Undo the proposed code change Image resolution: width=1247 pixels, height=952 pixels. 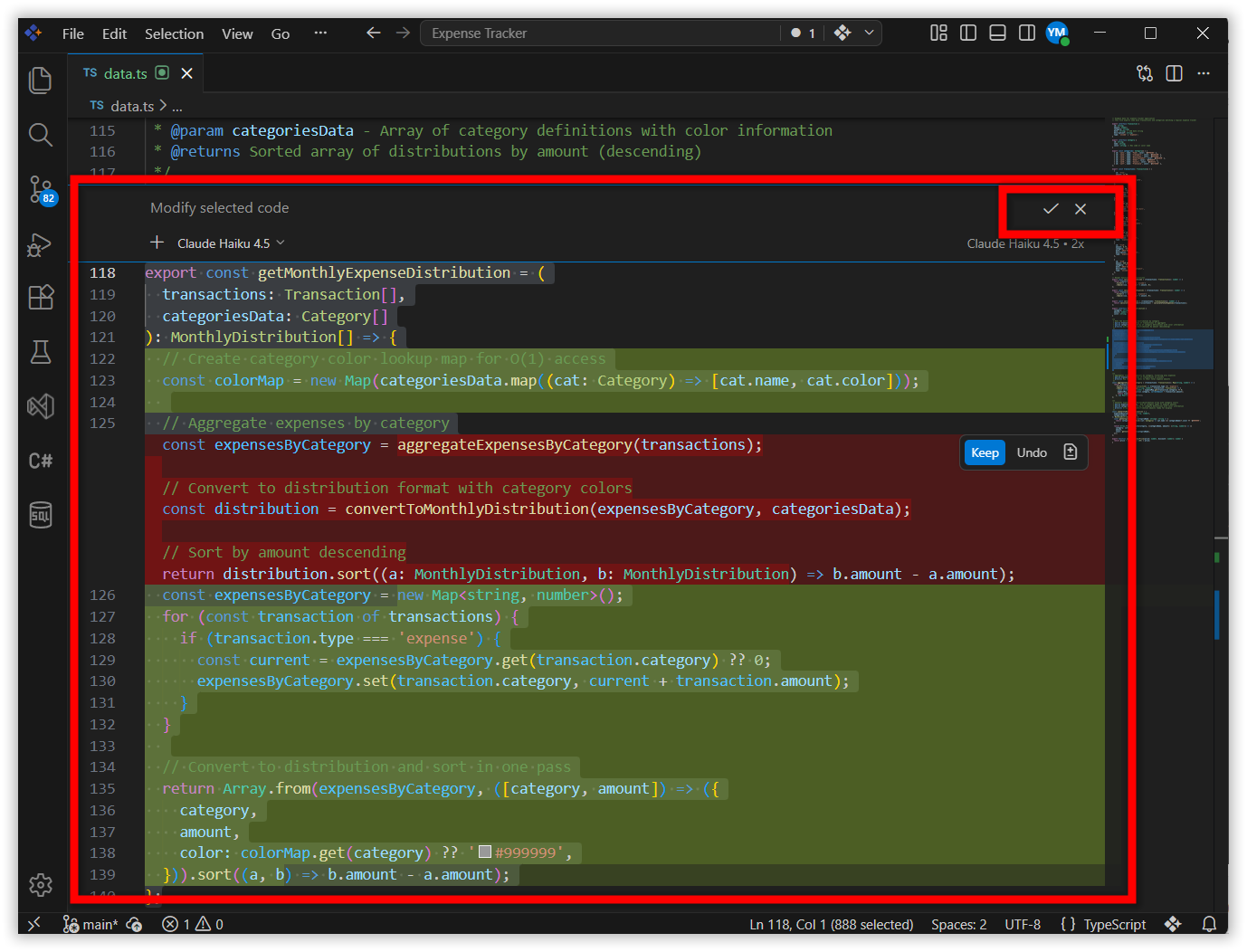[1032, 452]
